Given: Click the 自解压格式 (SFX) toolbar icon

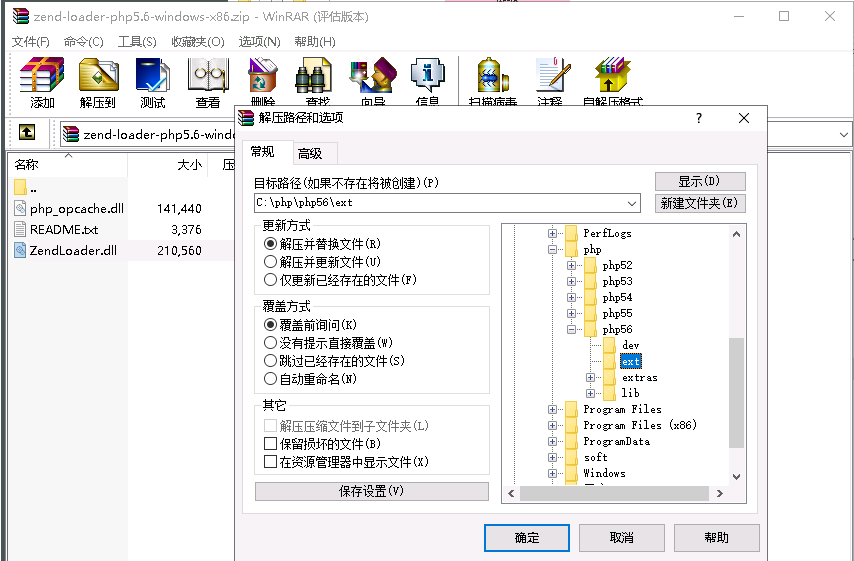Looking at the screenshot, I should click(611, 79).
